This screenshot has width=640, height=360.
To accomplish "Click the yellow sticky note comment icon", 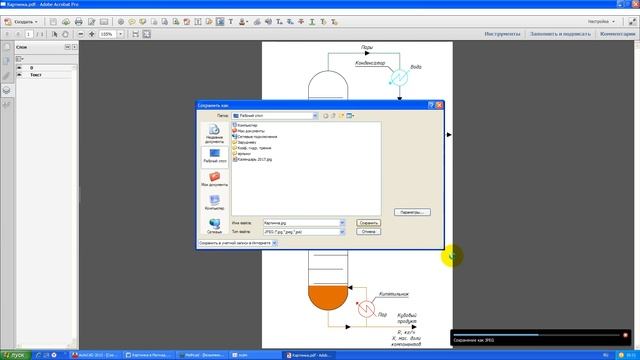I will pyautogui.click(x=132, y=22).
